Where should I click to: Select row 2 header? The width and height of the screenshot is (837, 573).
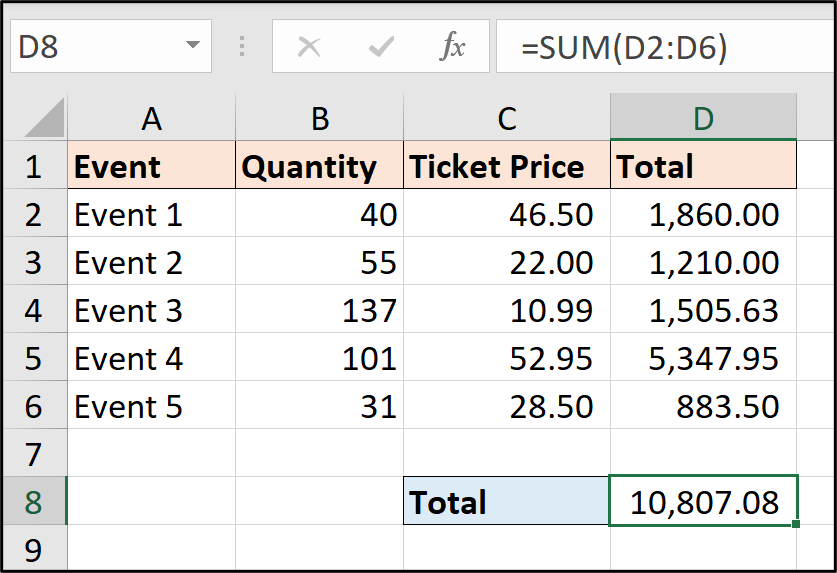pyautogui.click(x=34, y=213)
